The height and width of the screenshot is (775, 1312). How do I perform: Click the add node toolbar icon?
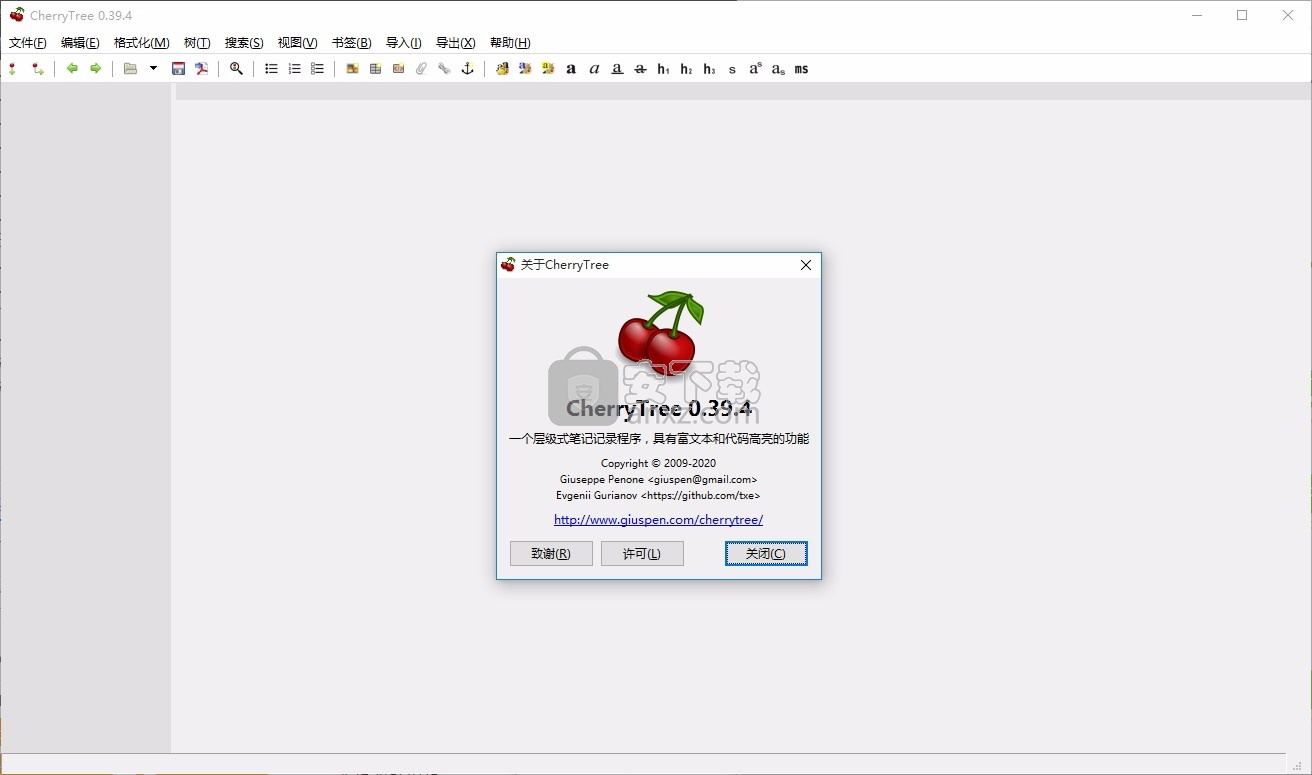click(x=13, y=69)
